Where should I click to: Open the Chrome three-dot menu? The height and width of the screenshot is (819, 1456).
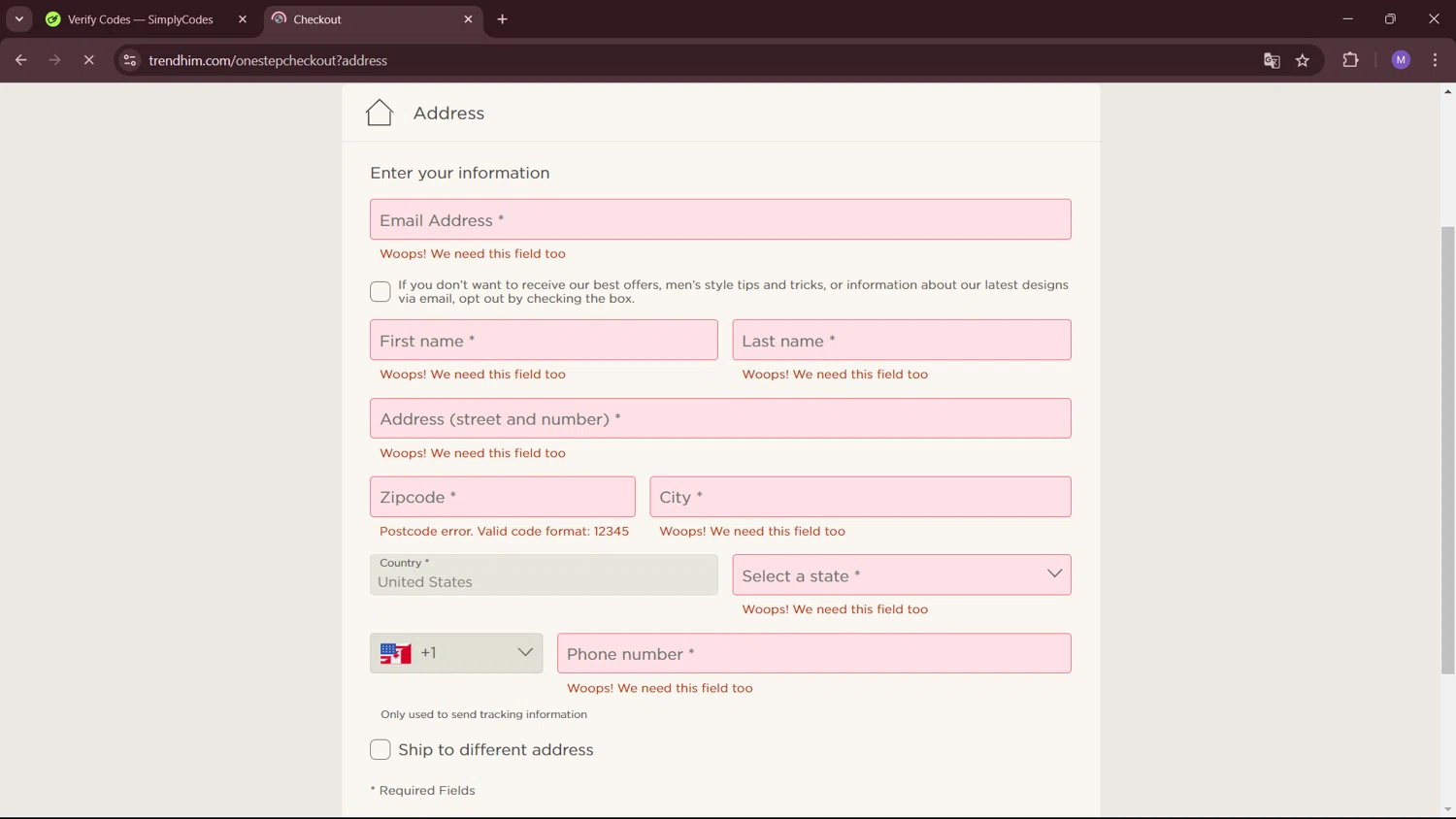pyautogui.click(x=1435, y=60)
